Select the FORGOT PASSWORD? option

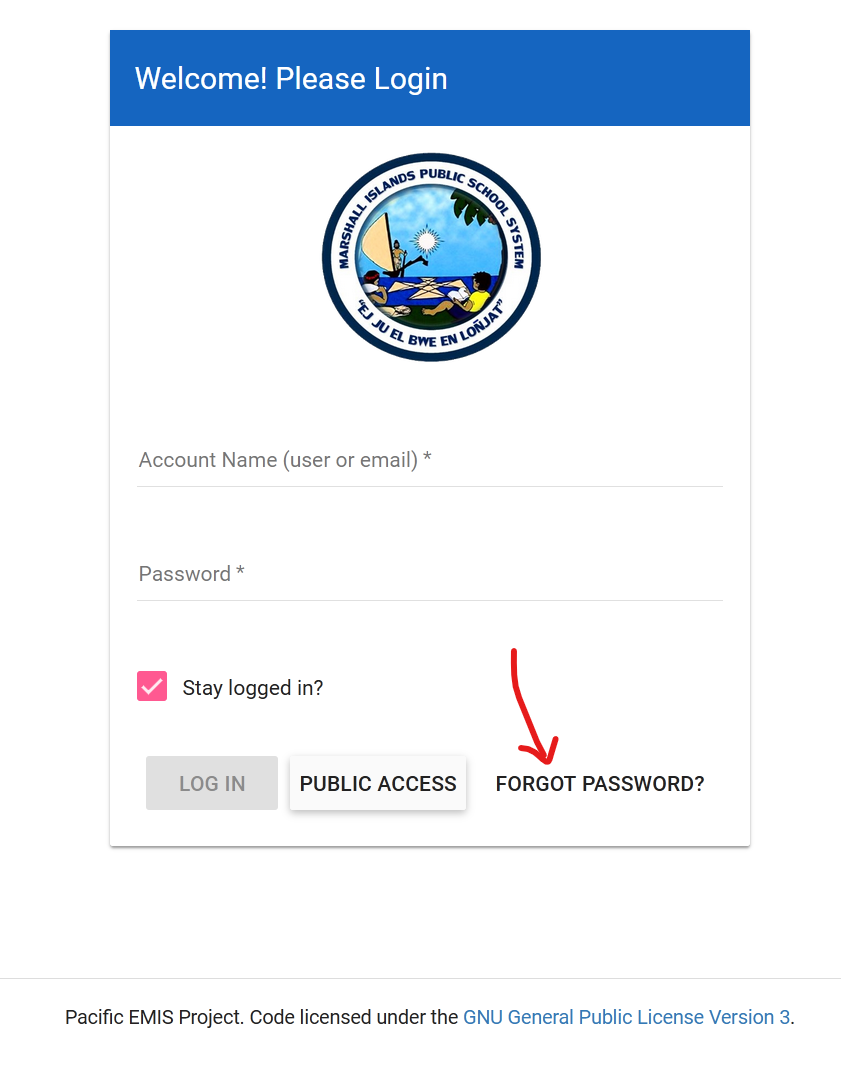(x=600, y=783)
